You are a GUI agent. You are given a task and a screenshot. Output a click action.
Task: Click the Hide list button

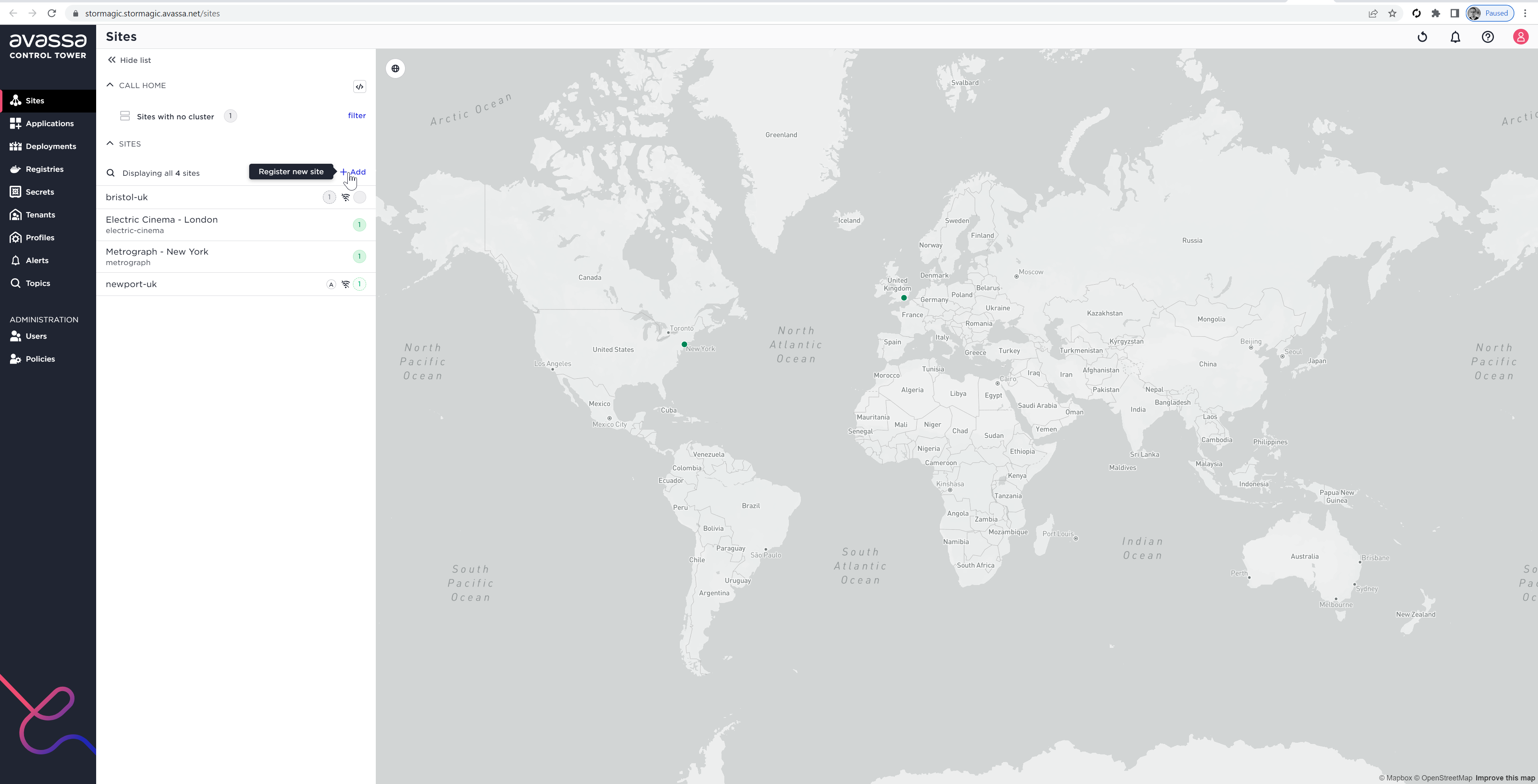[x=129, y=60]
